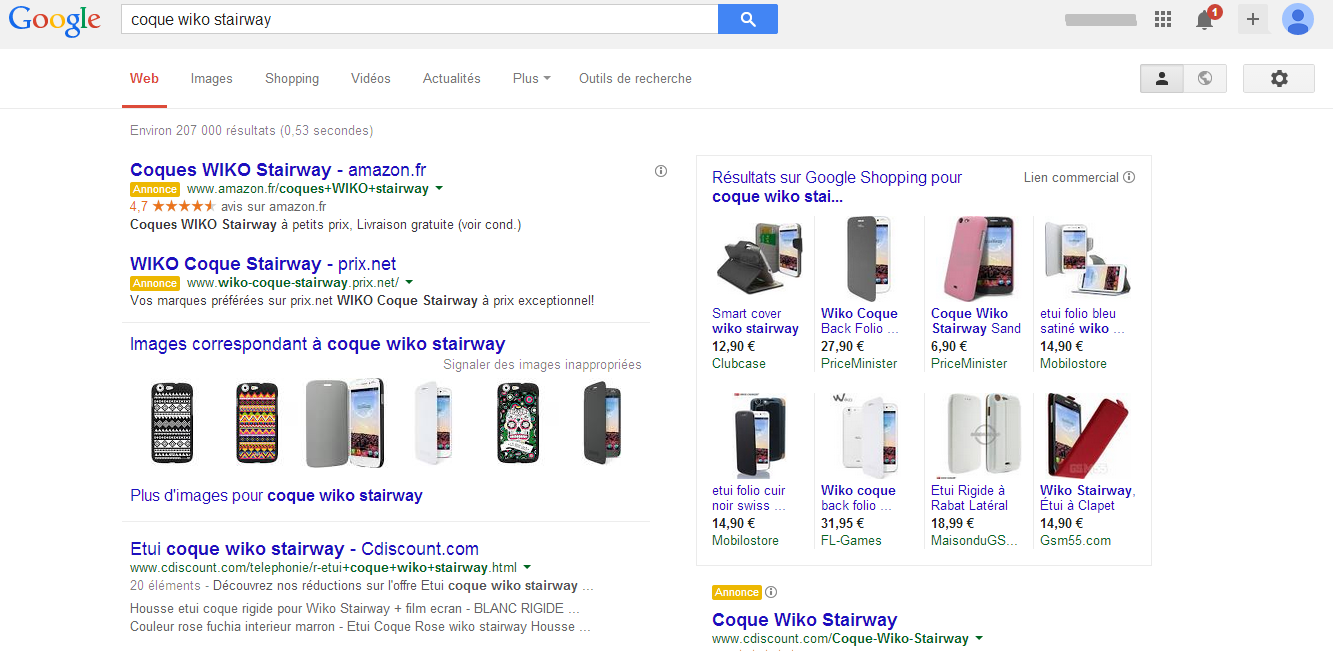
Task: Expand arrow next to prix.net URL
Action: click(x=409, y=283)
